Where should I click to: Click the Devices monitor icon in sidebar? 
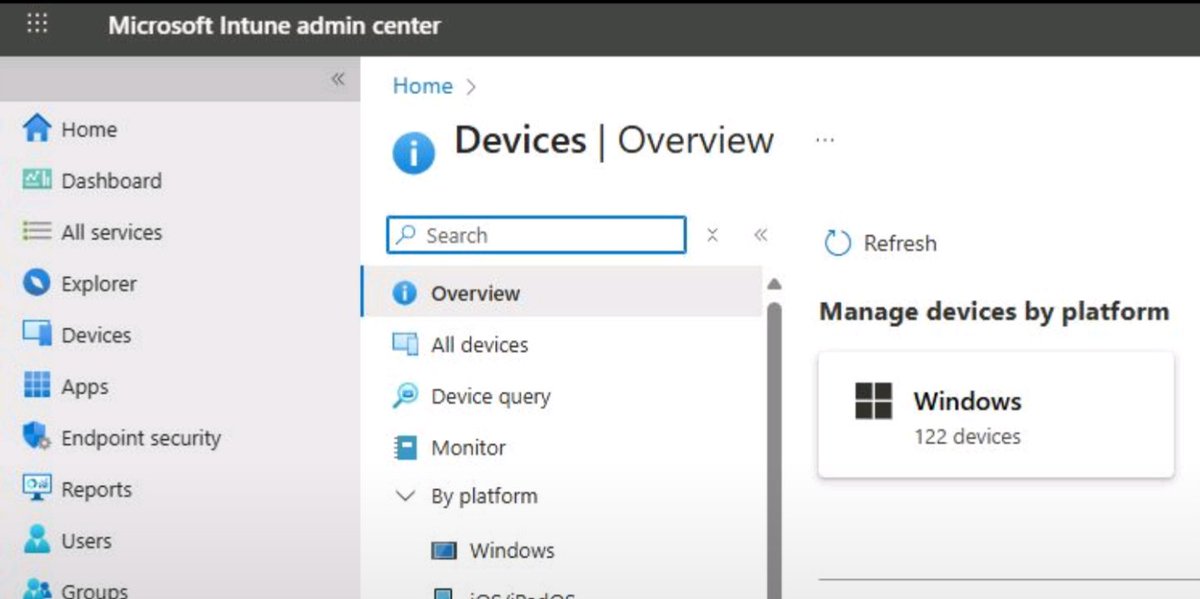37,335
